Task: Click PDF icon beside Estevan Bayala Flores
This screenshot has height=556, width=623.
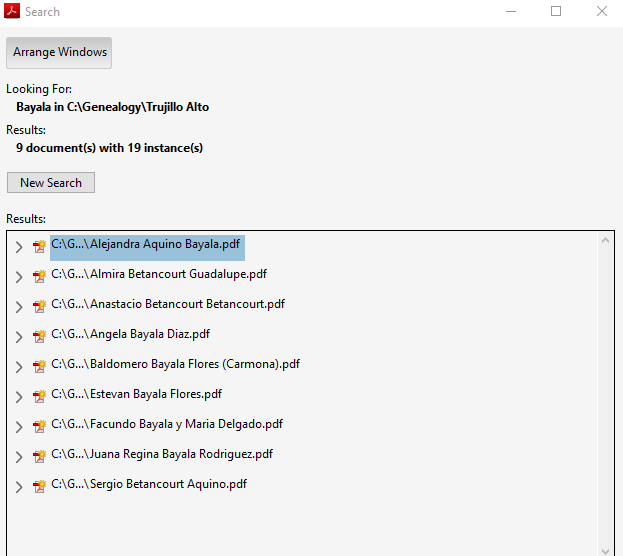Action: (x=39, y=396)
